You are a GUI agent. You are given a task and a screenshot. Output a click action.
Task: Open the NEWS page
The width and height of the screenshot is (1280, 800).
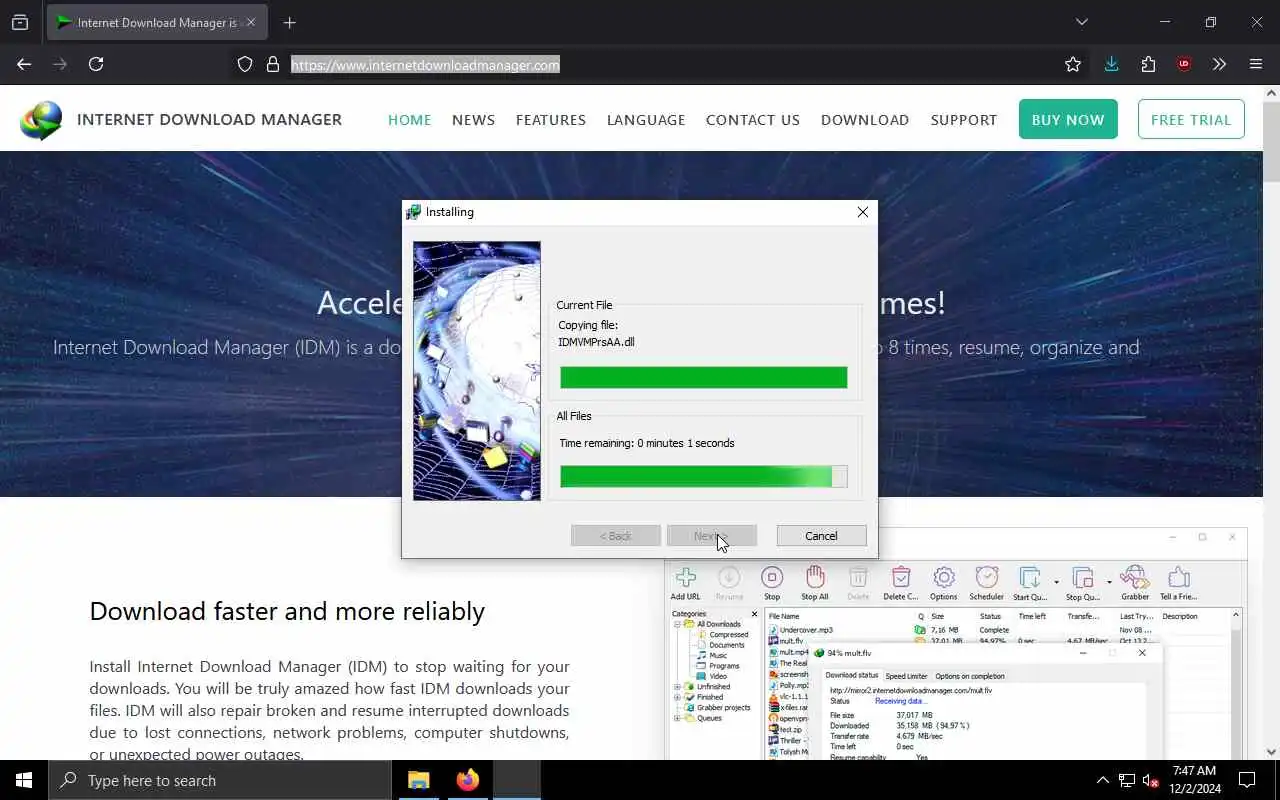473,119
